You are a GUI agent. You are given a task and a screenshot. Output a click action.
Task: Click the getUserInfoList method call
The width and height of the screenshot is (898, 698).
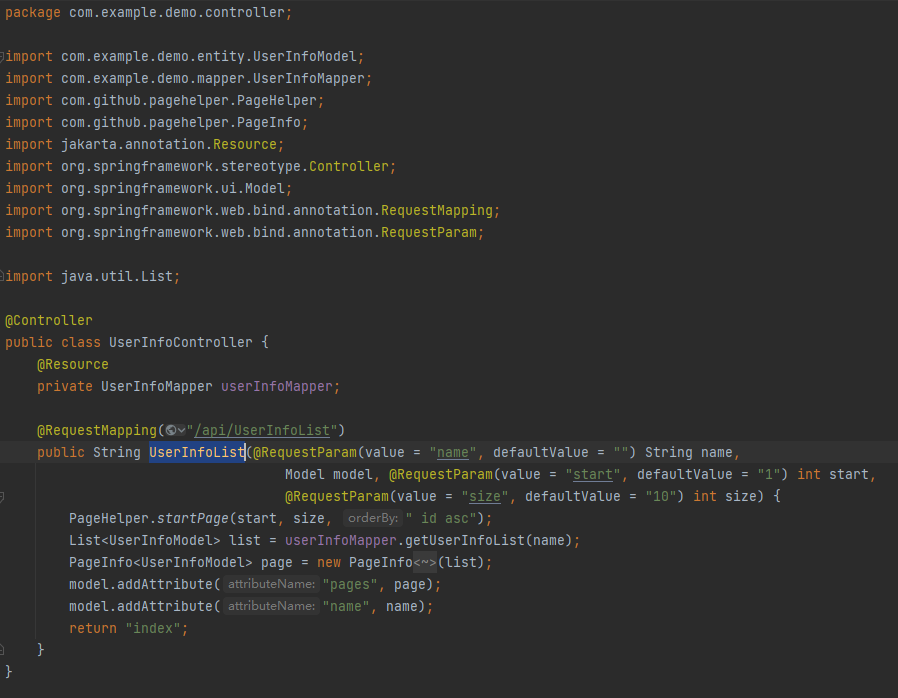click(x=464, y=541)
